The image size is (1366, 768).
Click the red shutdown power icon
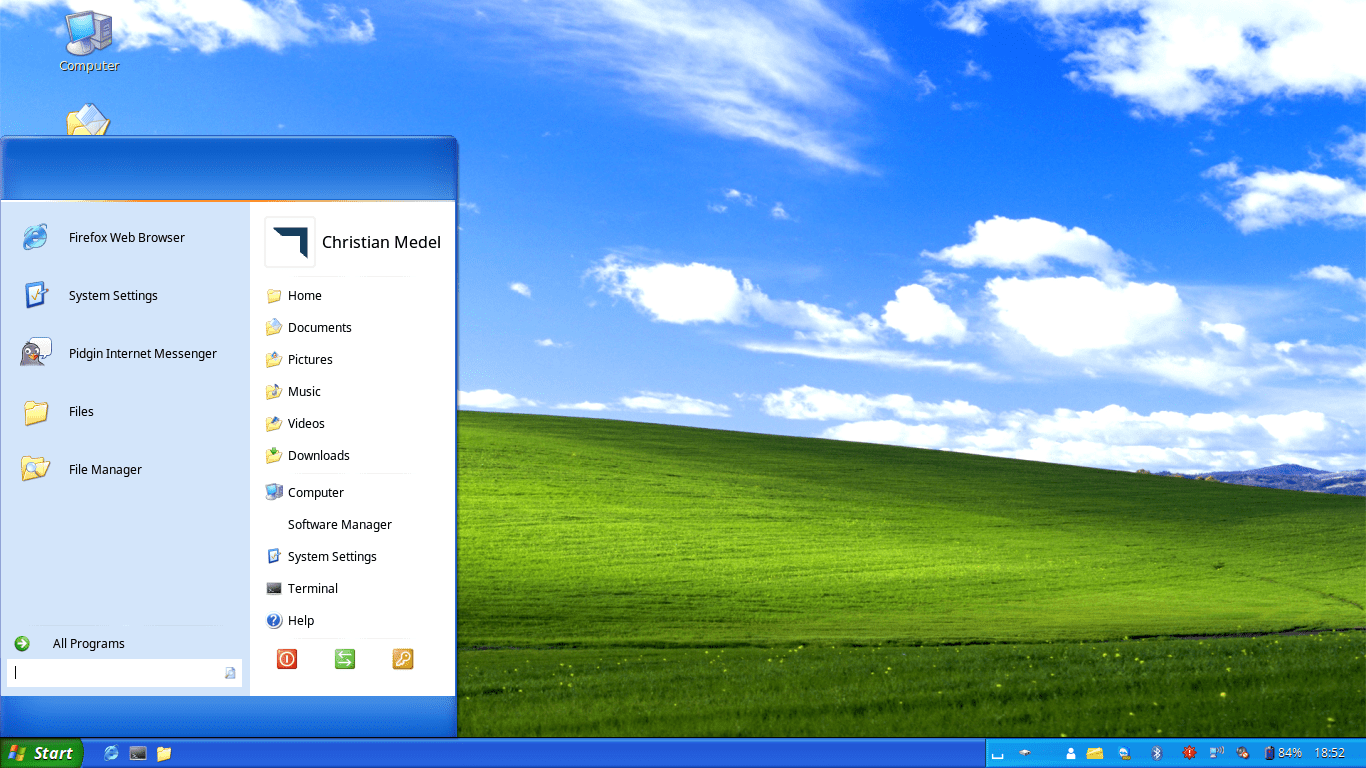coord(287,659)
